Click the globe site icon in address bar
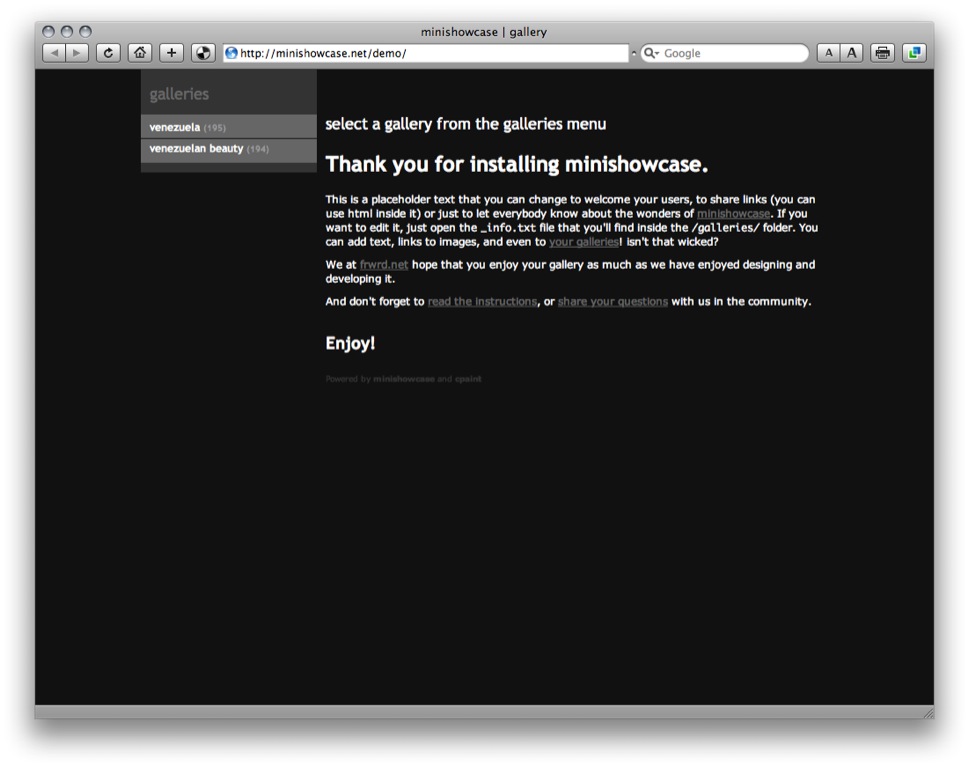The image size is (969, 767). point(232,53)
